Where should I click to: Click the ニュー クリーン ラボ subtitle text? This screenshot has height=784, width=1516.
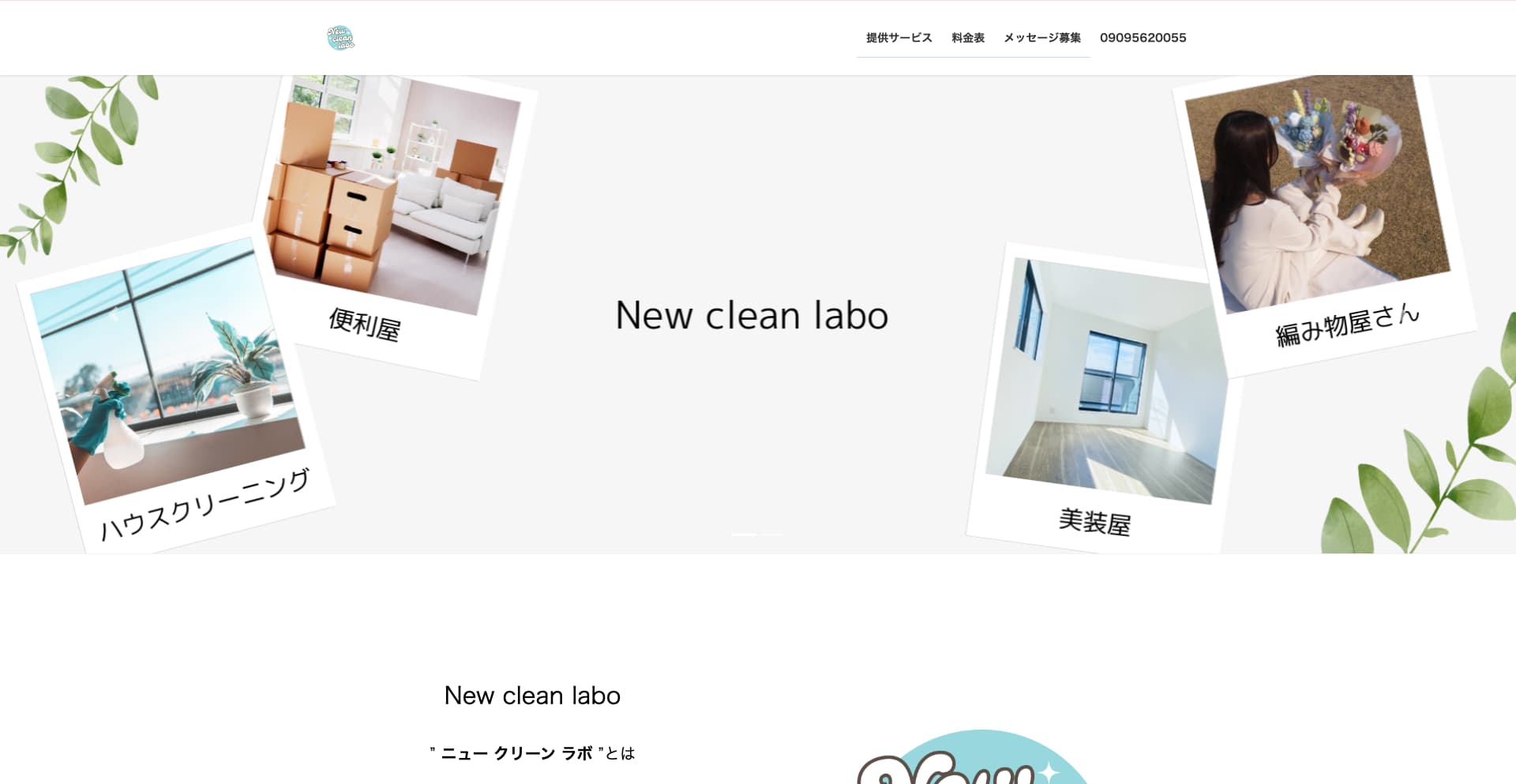tap(516, 753)
